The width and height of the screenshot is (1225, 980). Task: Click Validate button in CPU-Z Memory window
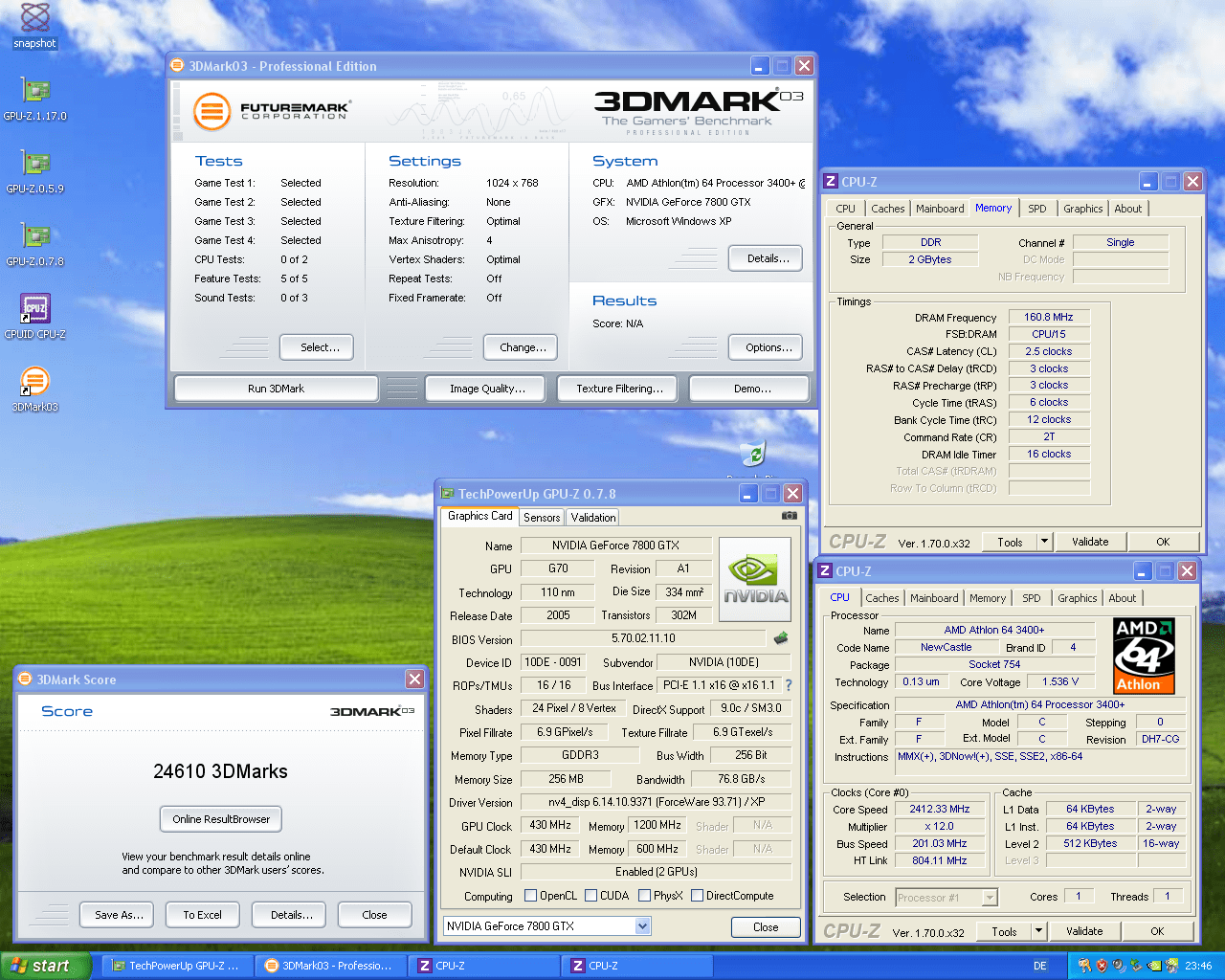point(1090,542)
